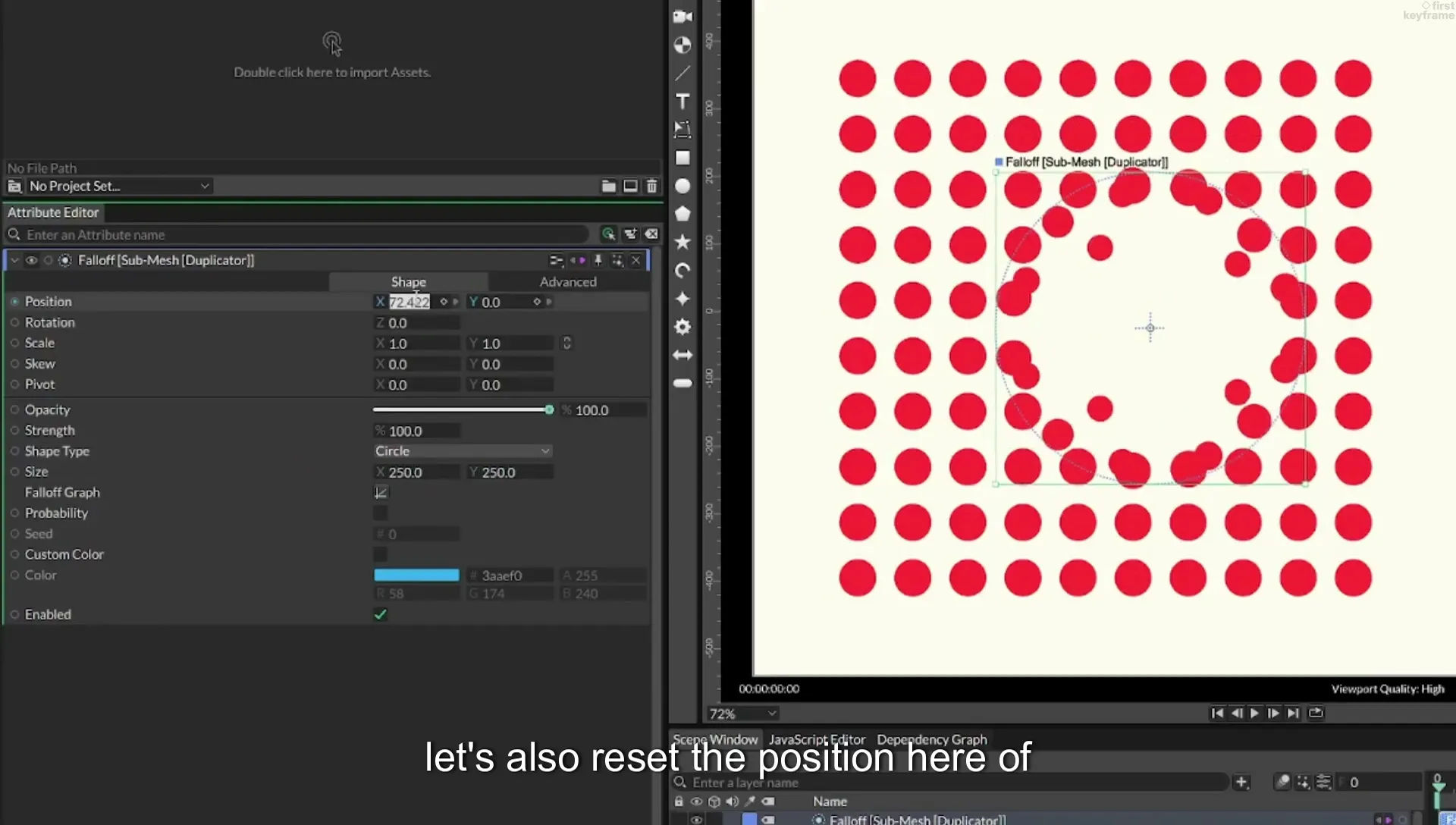This screenshot has height=825, width=1456.
Task: Select the Null pivot tool icon
Action: pos(682,45)
